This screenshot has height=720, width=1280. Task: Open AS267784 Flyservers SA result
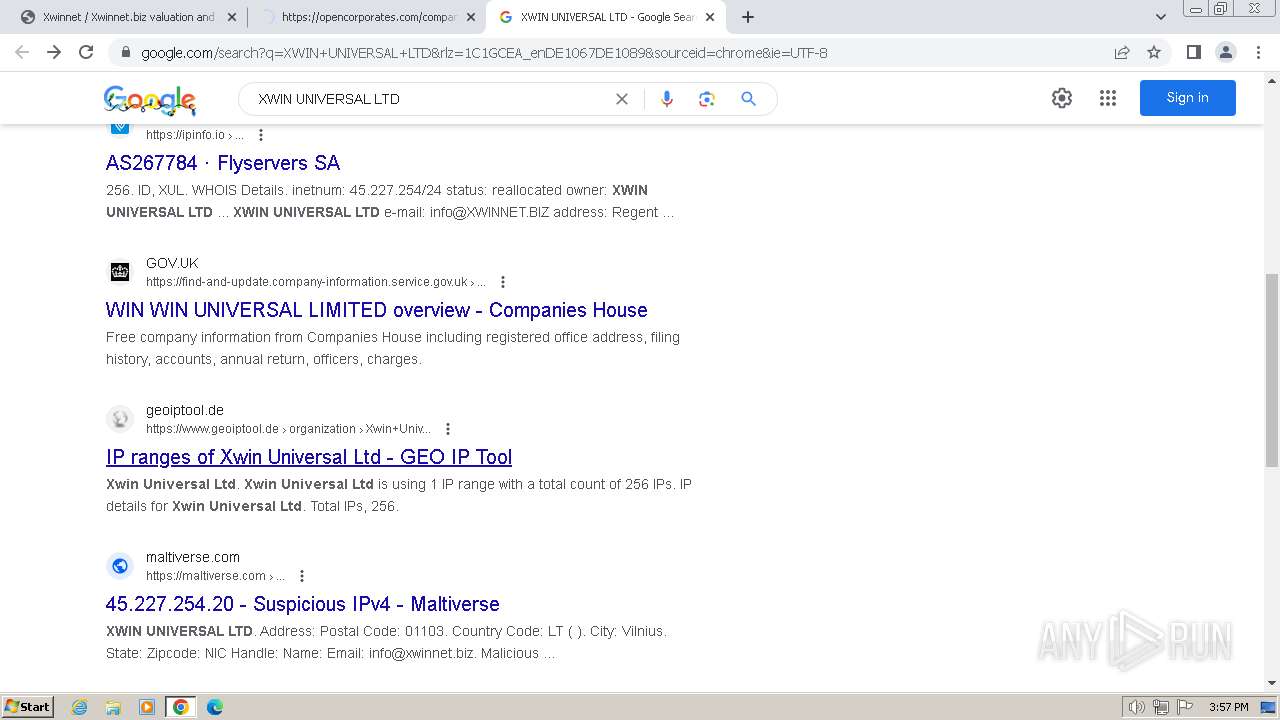tap(223, 163)
